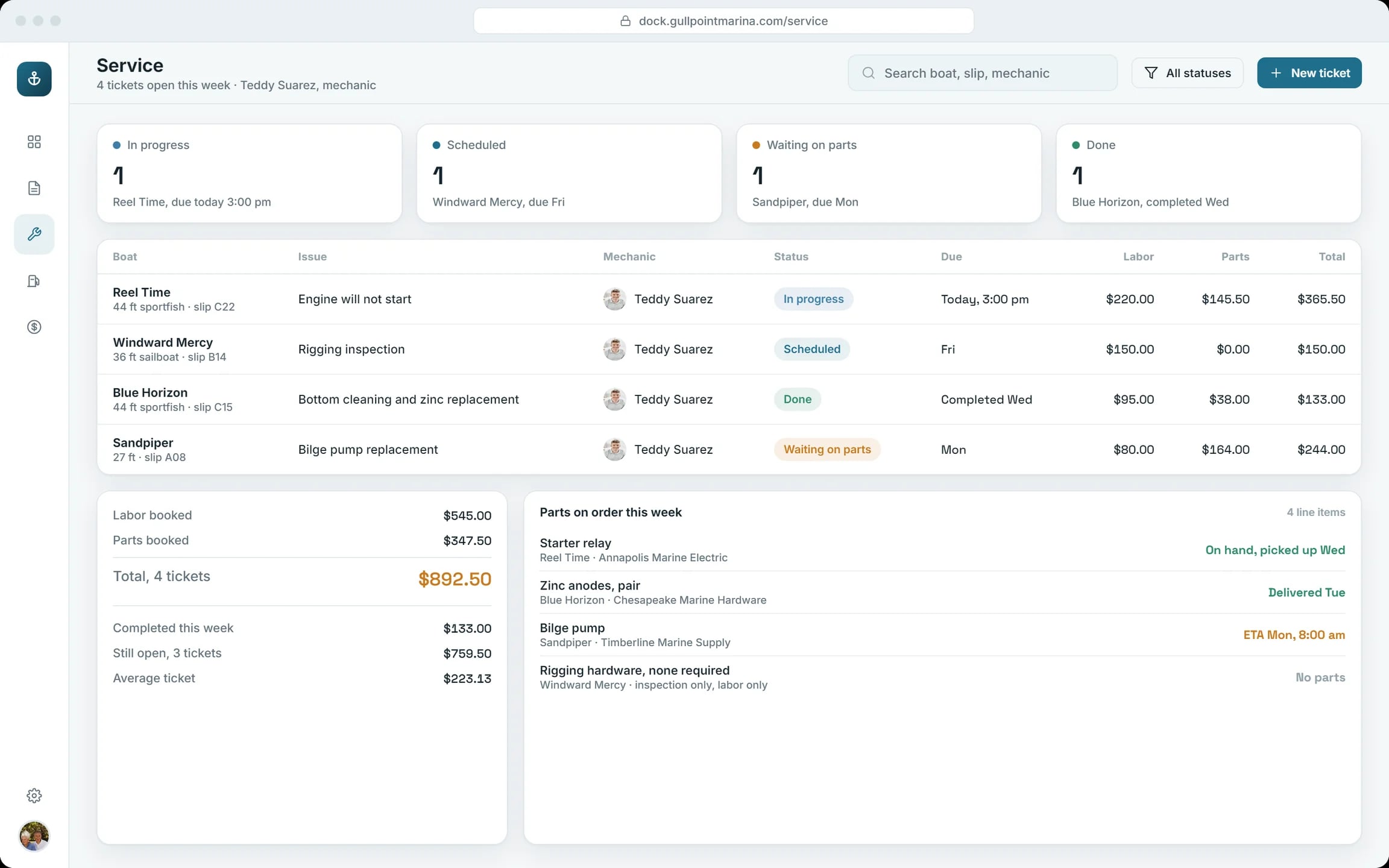This screenshot has width=1389, height=868.
Task: Click the funnel filter icon
Action: (1150, 73)
